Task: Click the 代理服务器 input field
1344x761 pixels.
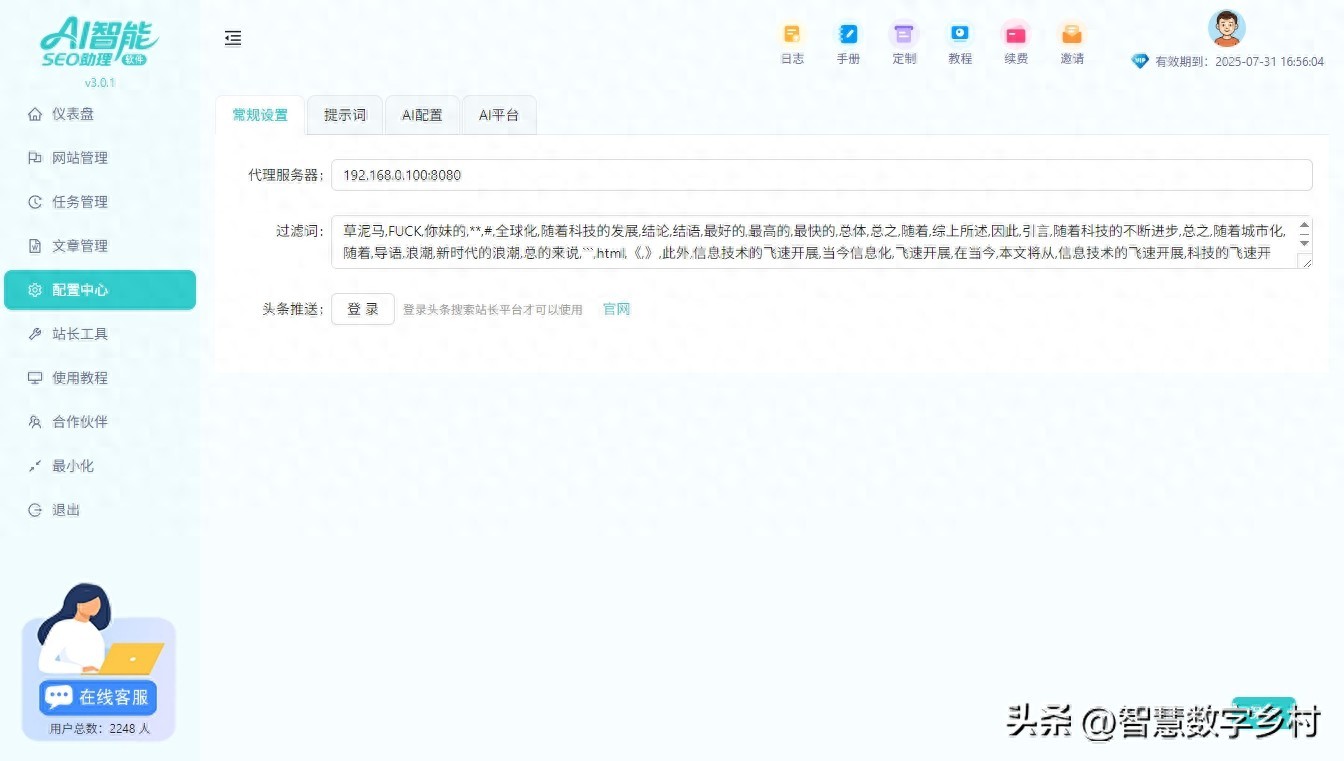Action: click(820, 175)
